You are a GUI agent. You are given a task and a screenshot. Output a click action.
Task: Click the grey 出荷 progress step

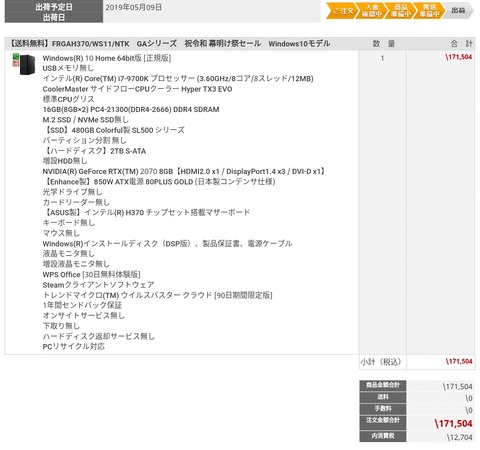click(x=458, y=10)
